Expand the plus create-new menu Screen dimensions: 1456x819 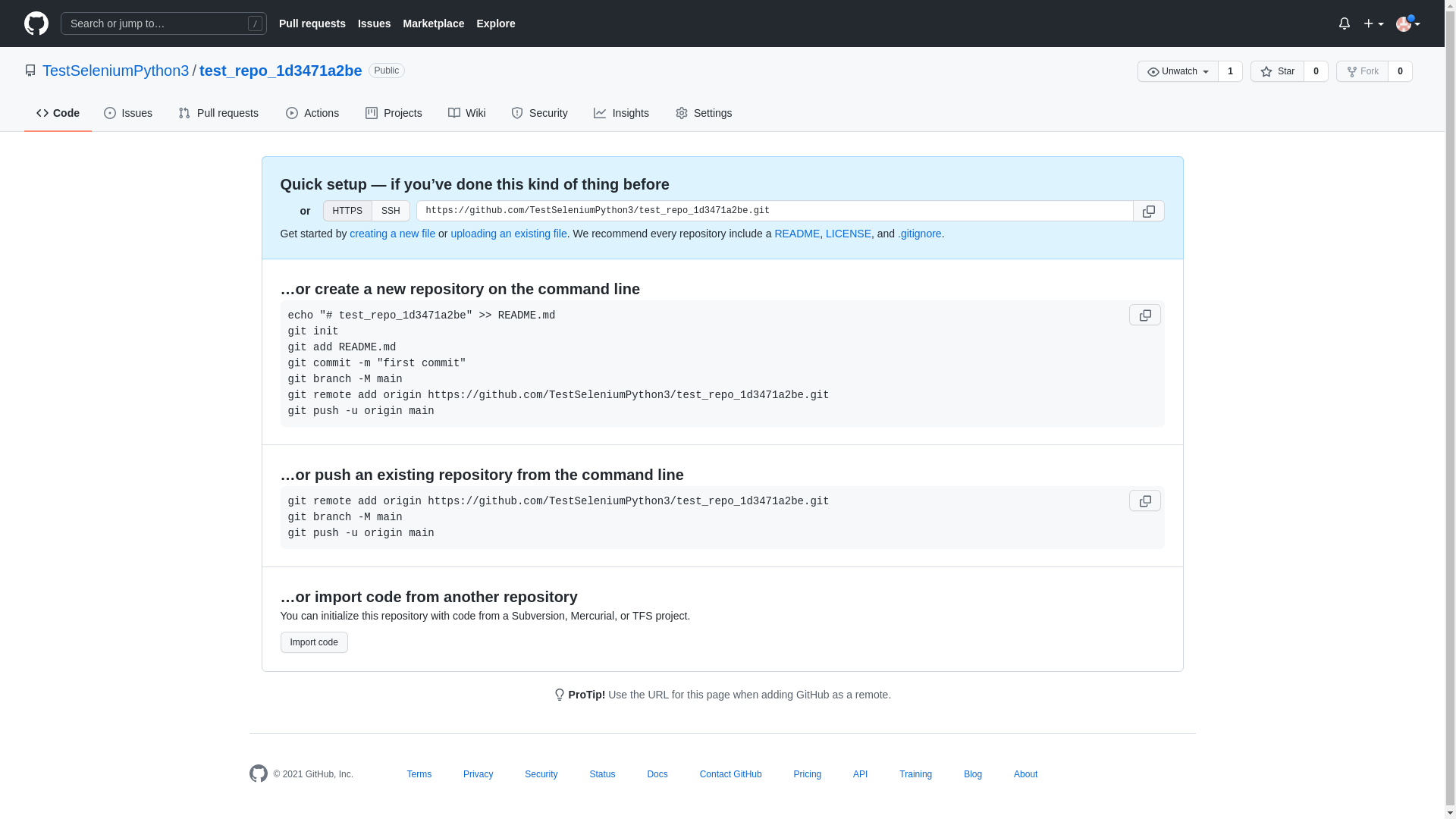[x=1373, y=24]
